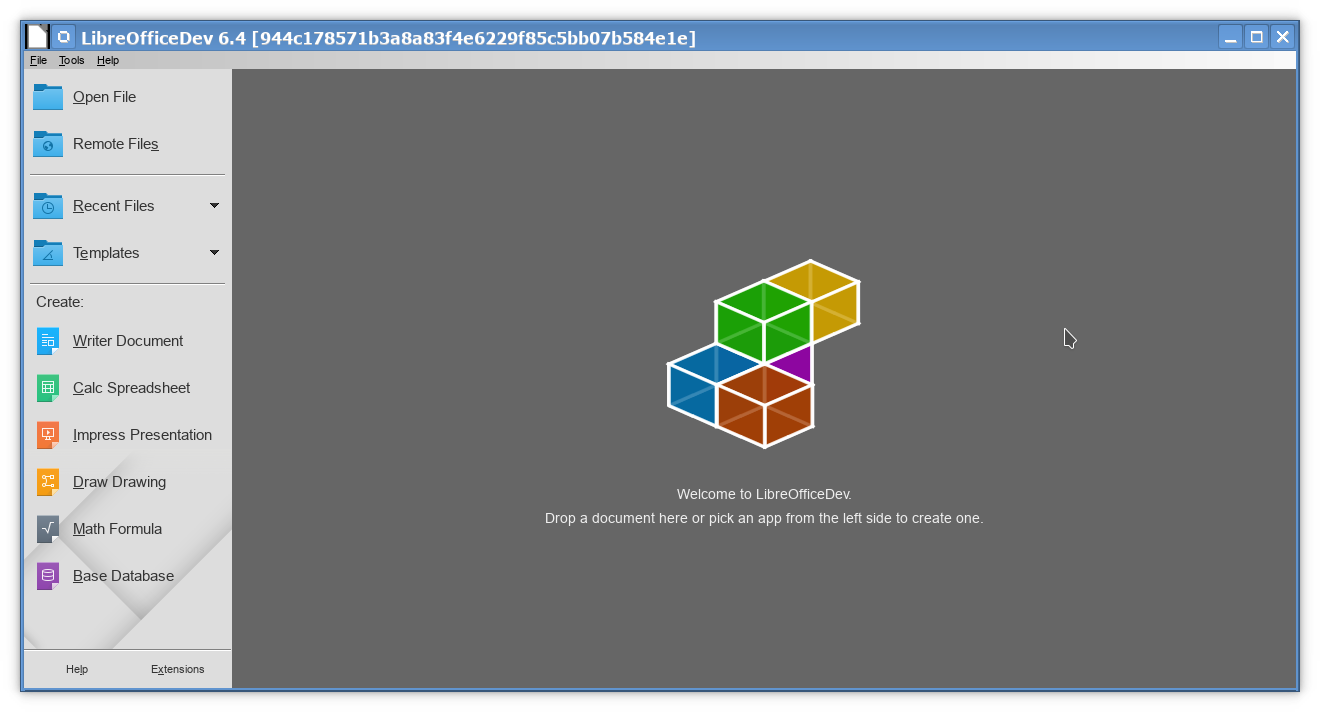Click the Recent Files label
Image resolution: width=1320 pixels, height=712 pixels.
click(114, 206)
